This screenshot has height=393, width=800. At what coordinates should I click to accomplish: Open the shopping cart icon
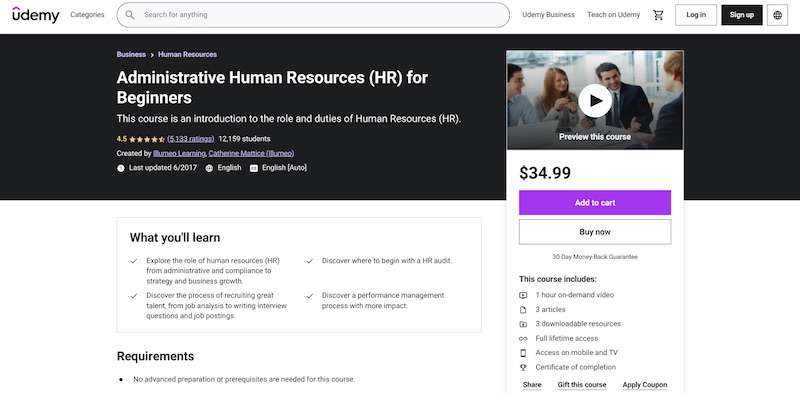tap(658, 15)
